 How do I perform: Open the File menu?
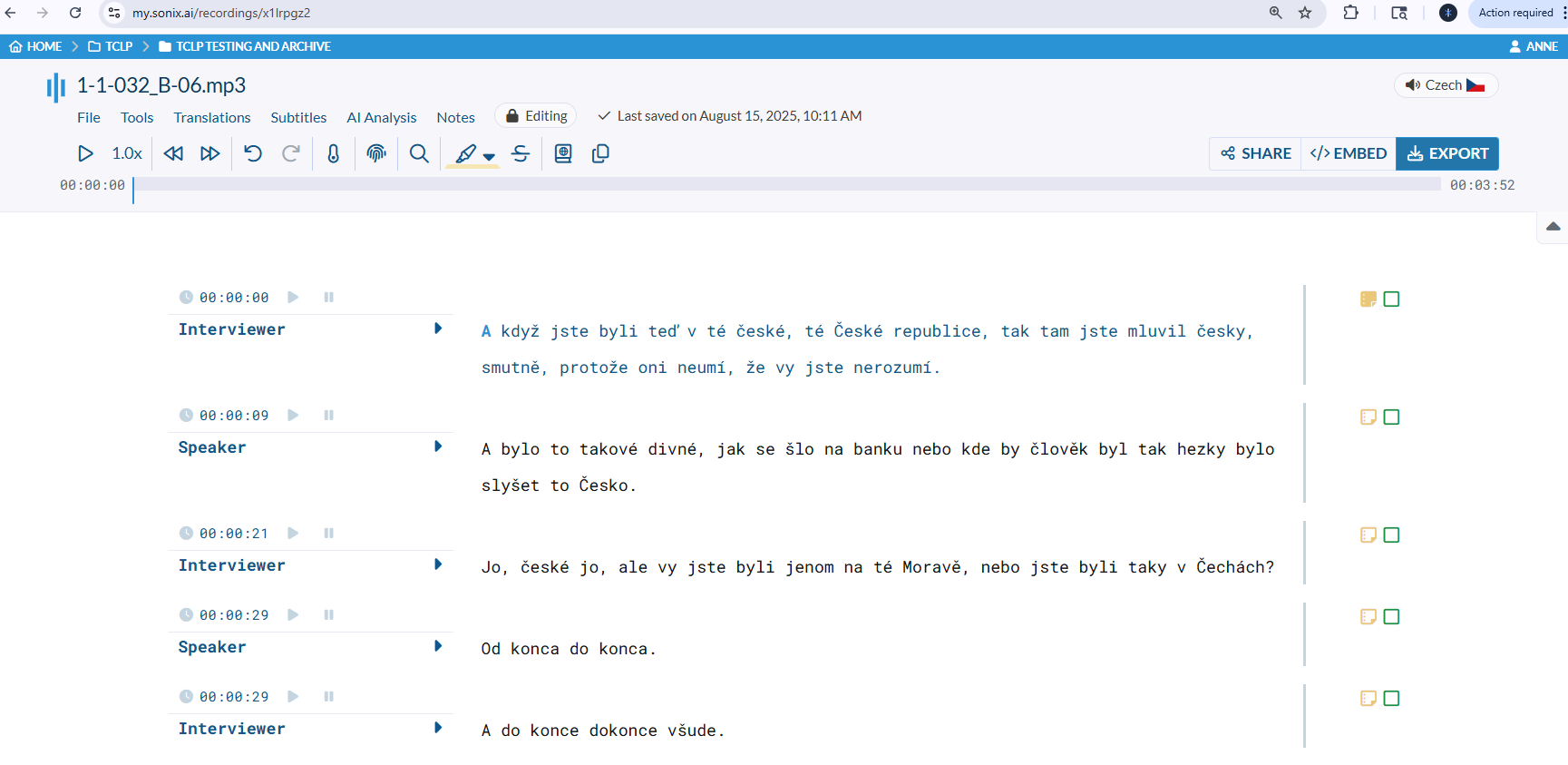[89, 117]
